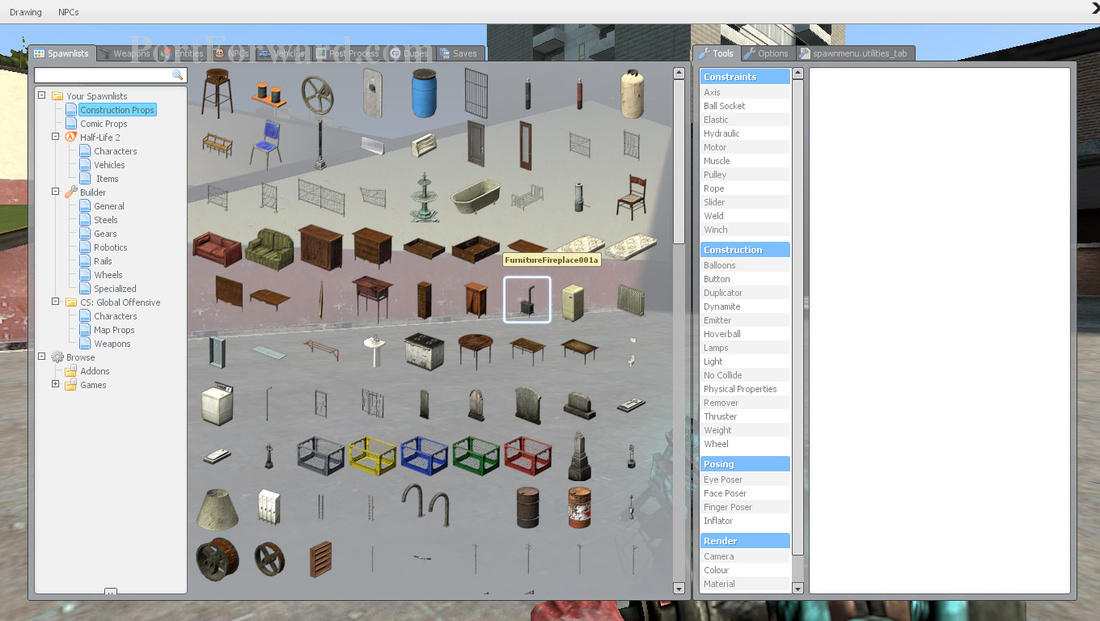Collapse the Constraints category header
The width and height of the screenshot is (1100, 621).
pos(745,76)
